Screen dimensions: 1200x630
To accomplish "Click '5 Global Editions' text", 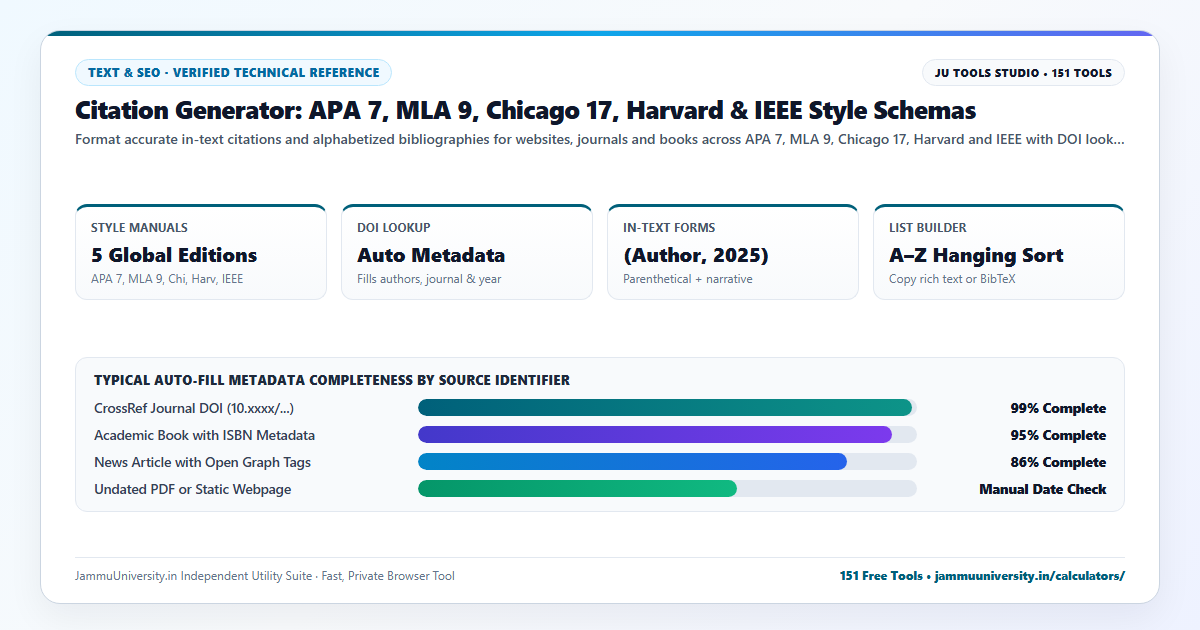I will 174,255.
